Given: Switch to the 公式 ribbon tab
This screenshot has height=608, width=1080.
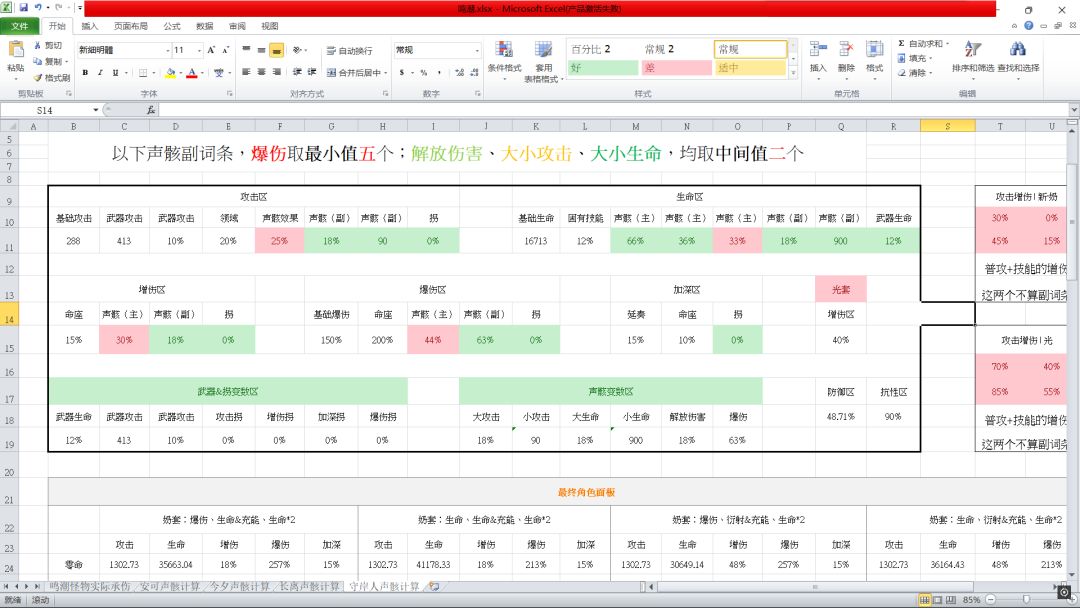Looking at the screenshot, I should (172, 26).
